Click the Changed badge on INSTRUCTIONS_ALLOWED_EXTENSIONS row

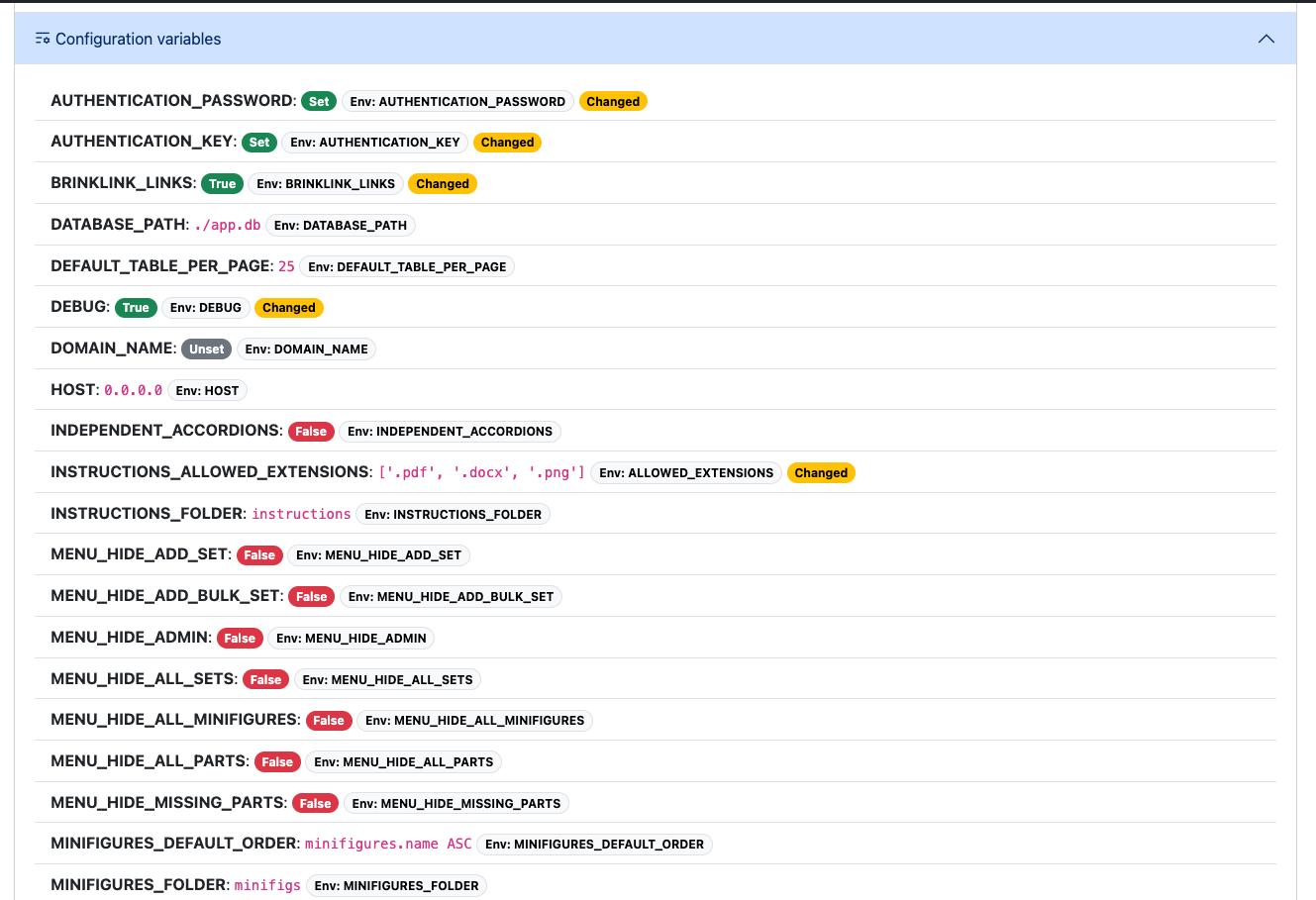[x=821, y=473]
